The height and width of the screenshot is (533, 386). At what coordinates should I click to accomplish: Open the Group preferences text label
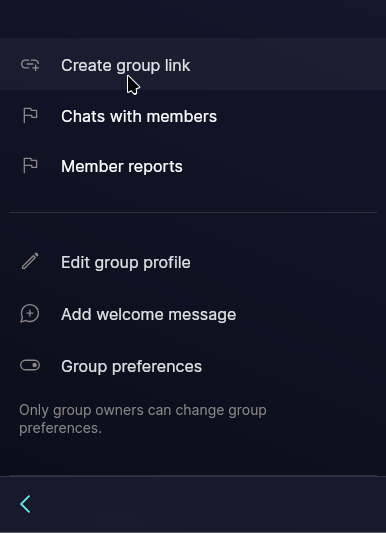(131, 367)
